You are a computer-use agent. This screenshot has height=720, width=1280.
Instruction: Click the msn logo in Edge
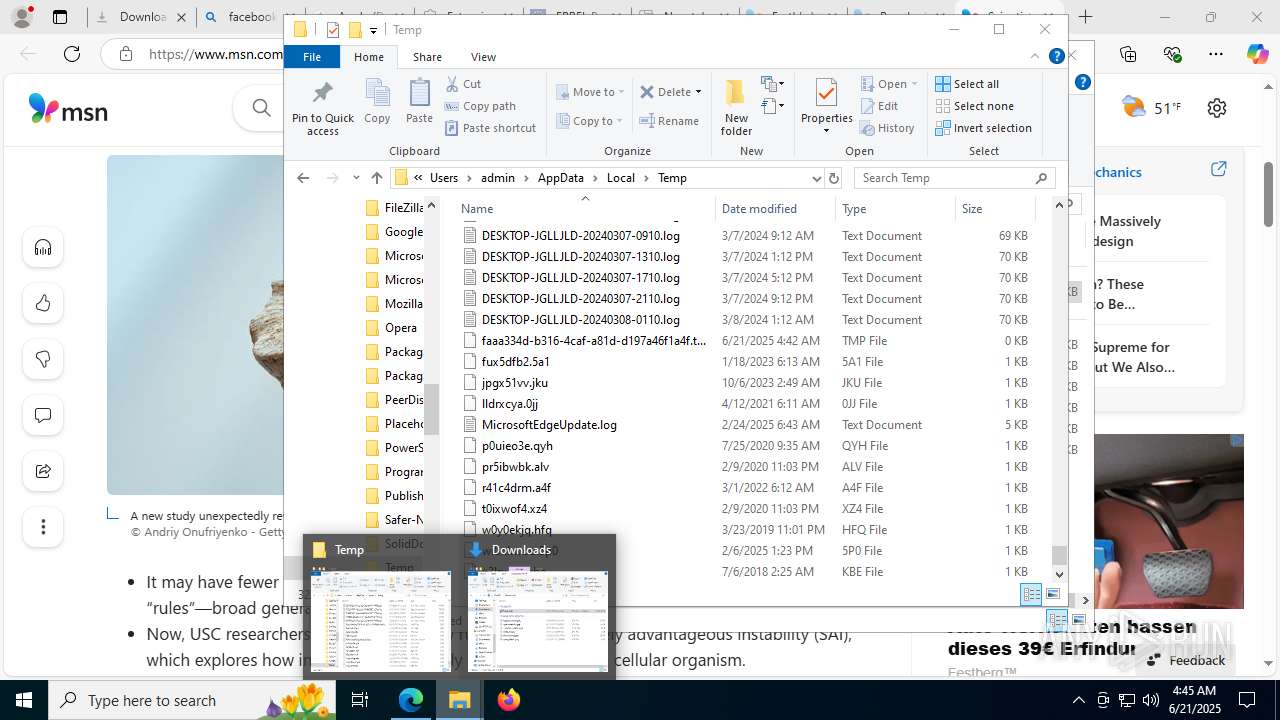click(68, 108)
